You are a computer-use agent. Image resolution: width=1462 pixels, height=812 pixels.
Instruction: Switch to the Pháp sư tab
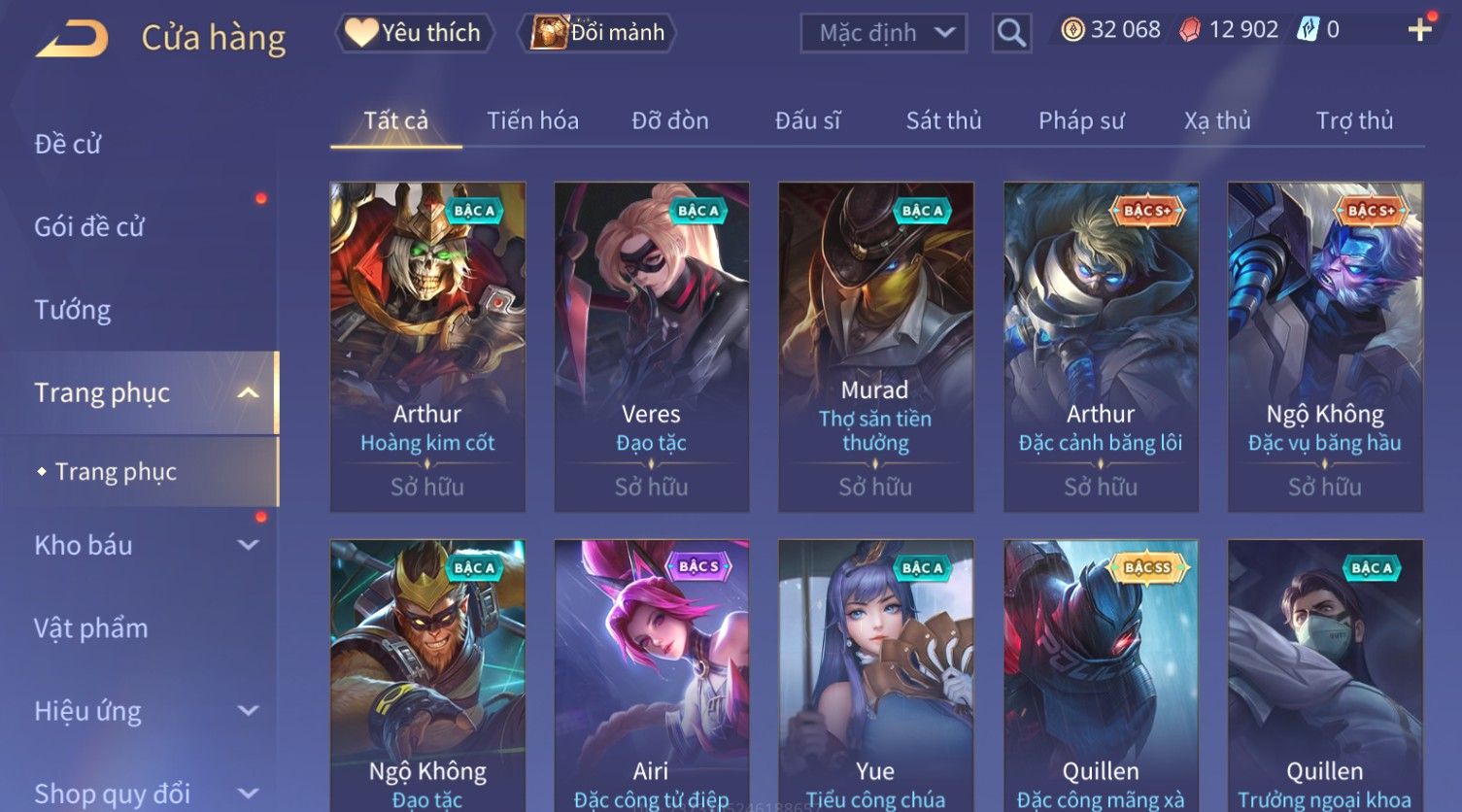point(1081,120)
